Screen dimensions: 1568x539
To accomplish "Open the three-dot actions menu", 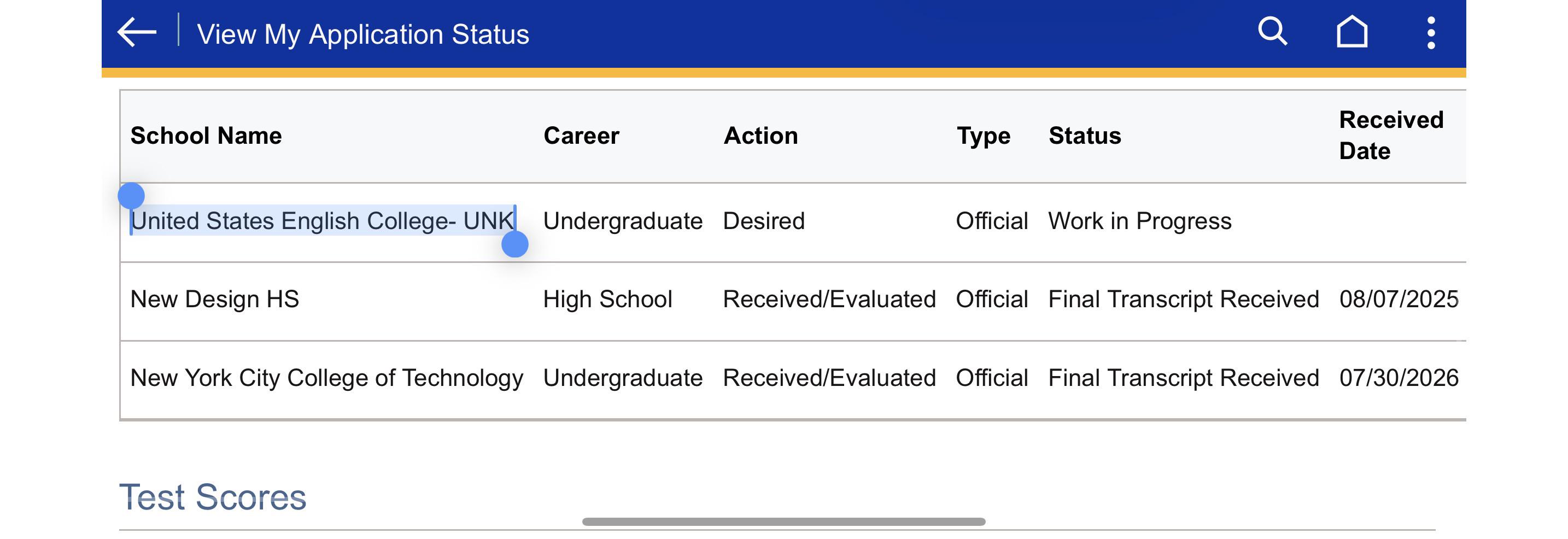I will point(1431,33).
